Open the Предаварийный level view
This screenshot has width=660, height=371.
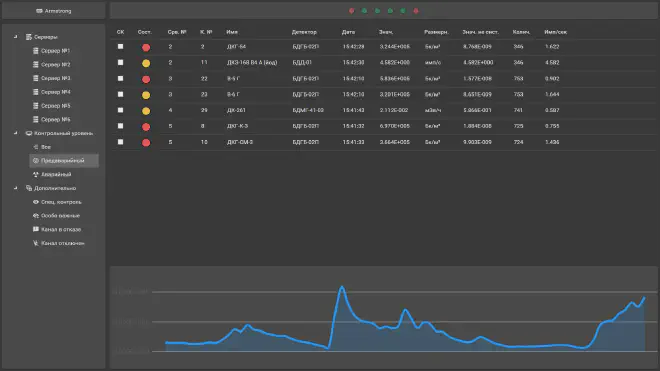64,160
